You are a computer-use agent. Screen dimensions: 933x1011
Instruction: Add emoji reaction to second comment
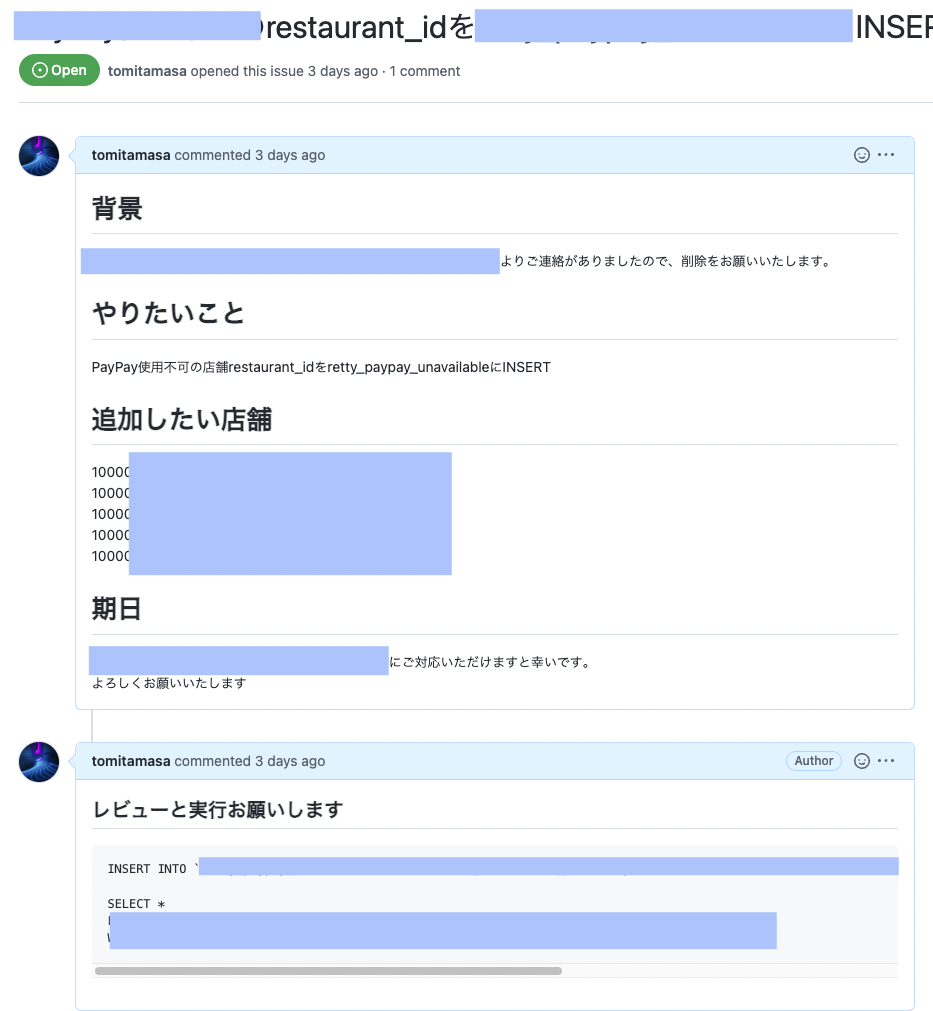[861, 761]
